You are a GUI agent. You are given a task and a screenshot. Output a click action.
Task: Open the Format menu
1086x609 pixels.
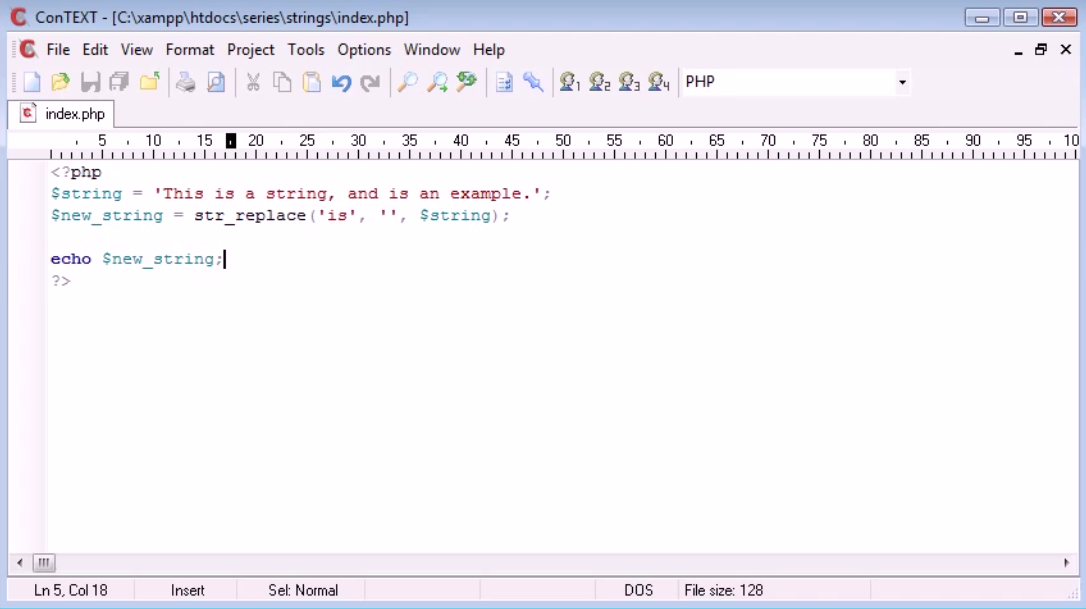pyautogui.click(x=190, y=49)
